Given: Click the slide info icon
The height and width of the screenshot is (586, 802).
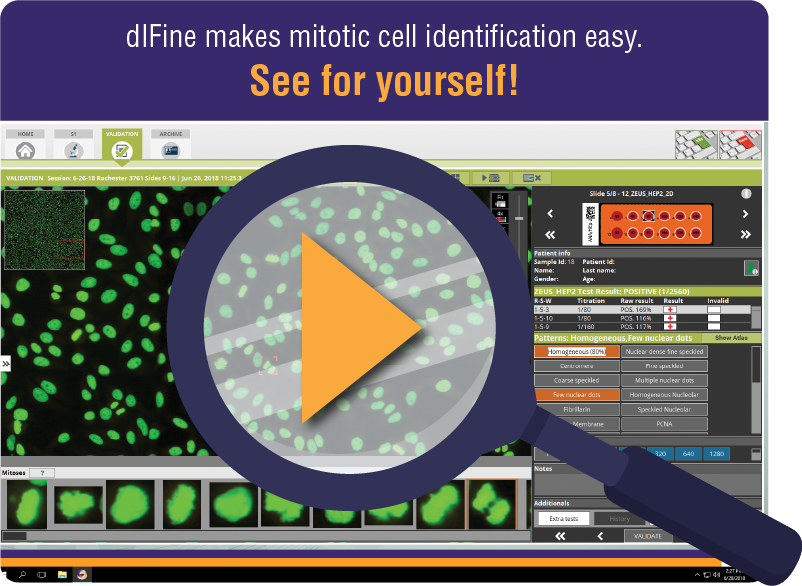Looking at the screenshot, I should tap(746, 194).
